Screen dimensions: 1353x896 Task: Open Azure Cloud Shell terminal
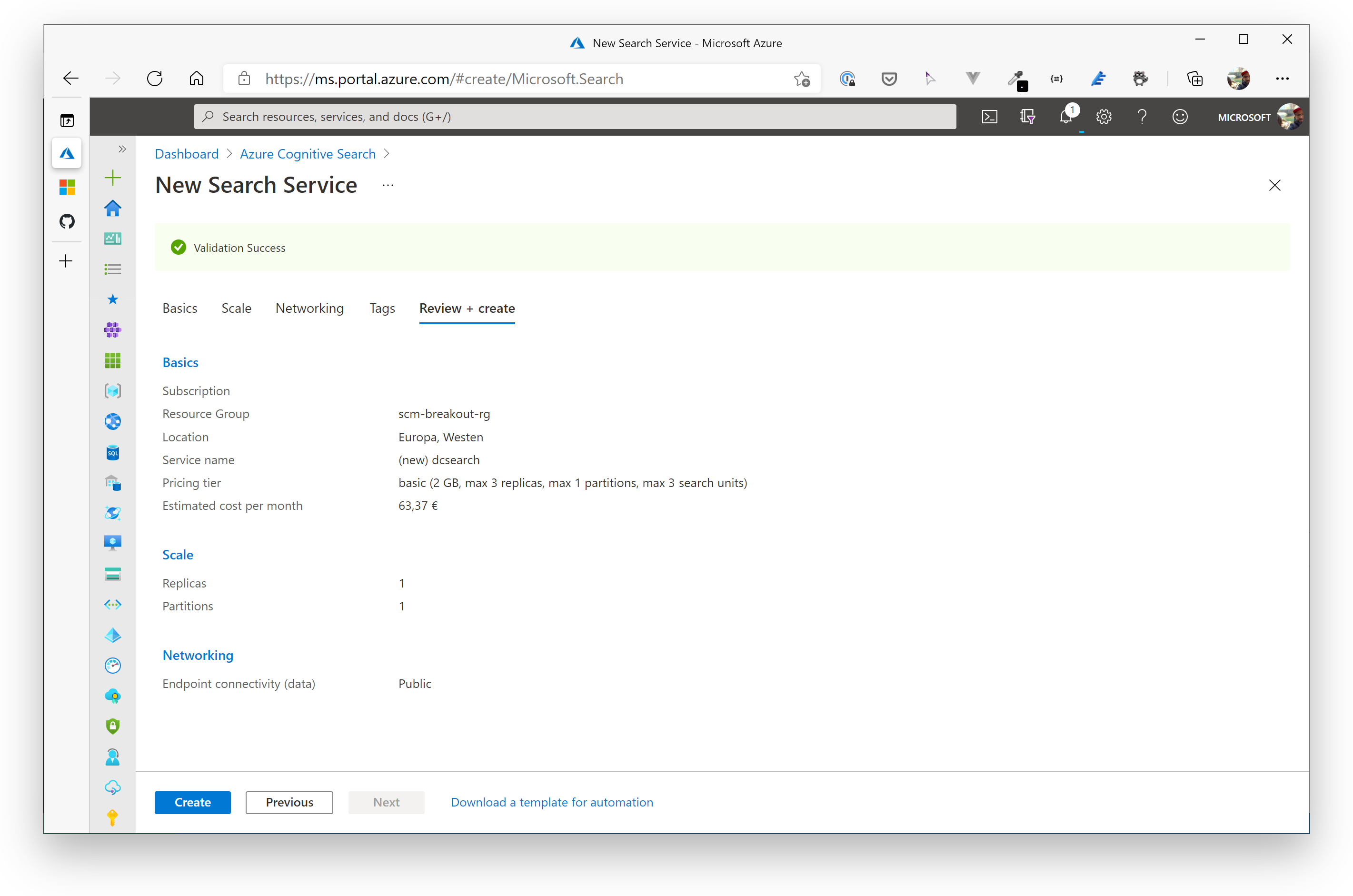pos(990,116)
